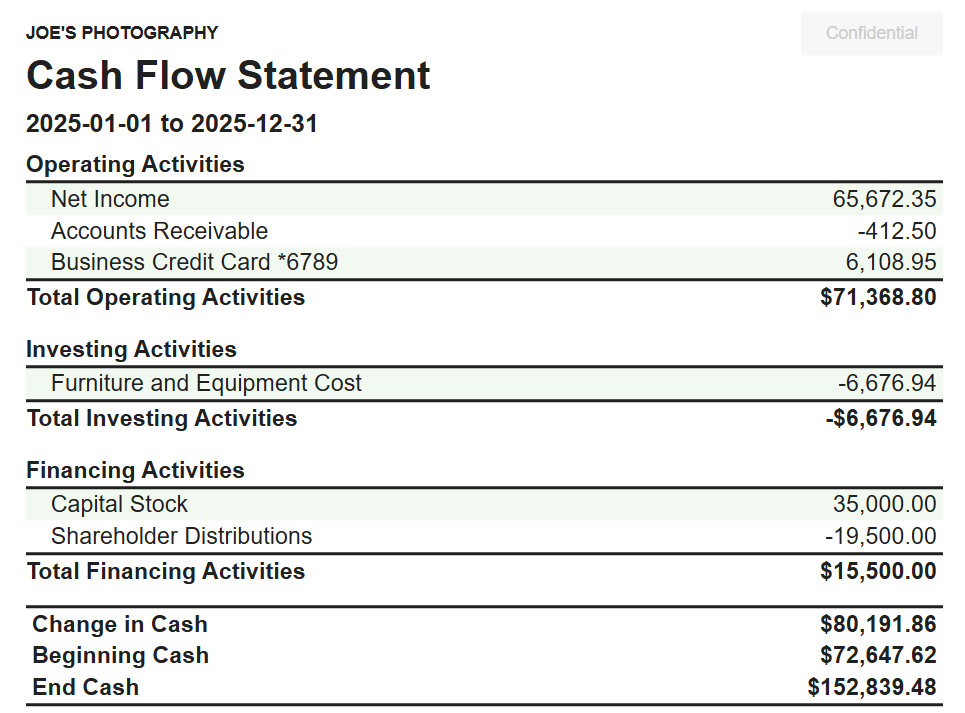Open Shareholder Distributions line item
Screen dimensions: 965x713
pyautogui.click(x=484, y=536)
